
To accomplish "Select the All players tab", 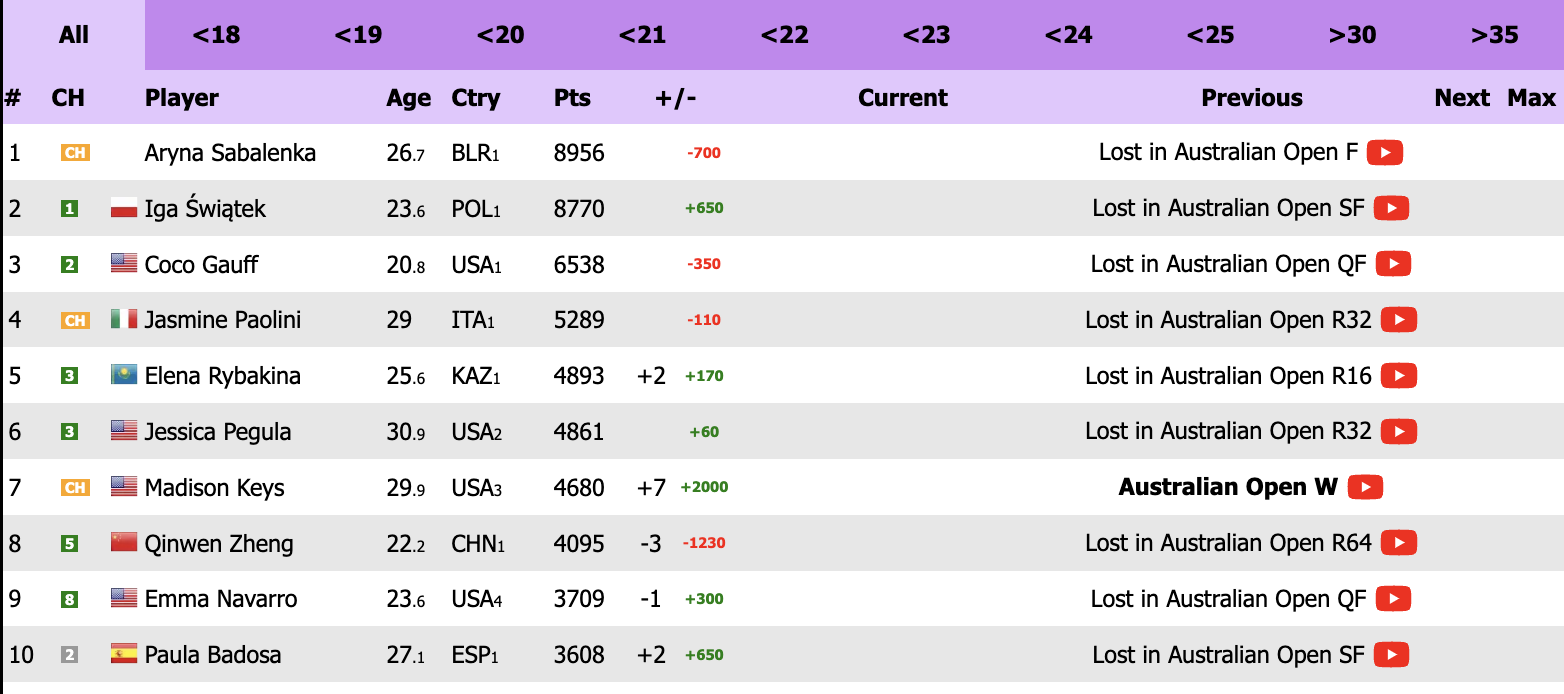I will 74,35.
